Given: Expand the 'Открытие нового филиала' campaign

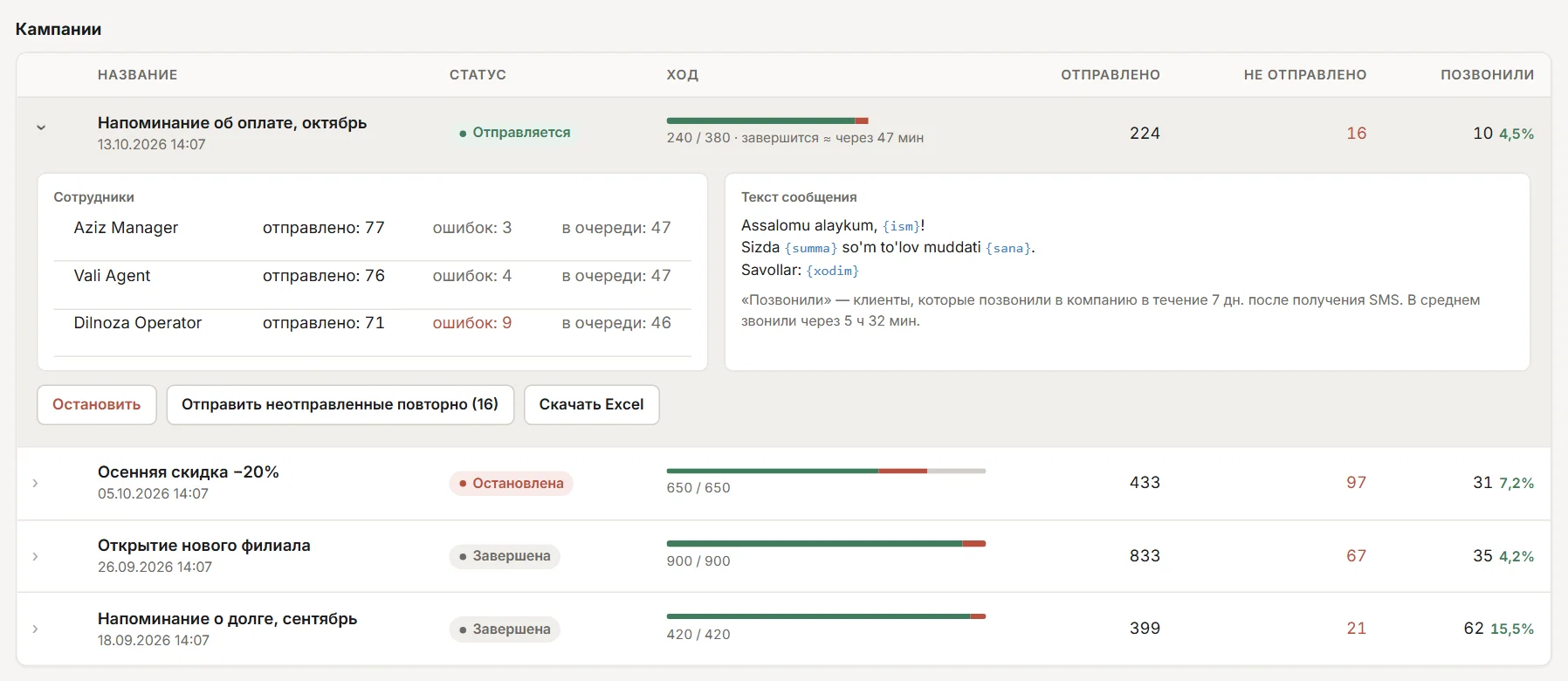Looking at the screenshot, I should [x=35, y=556].
